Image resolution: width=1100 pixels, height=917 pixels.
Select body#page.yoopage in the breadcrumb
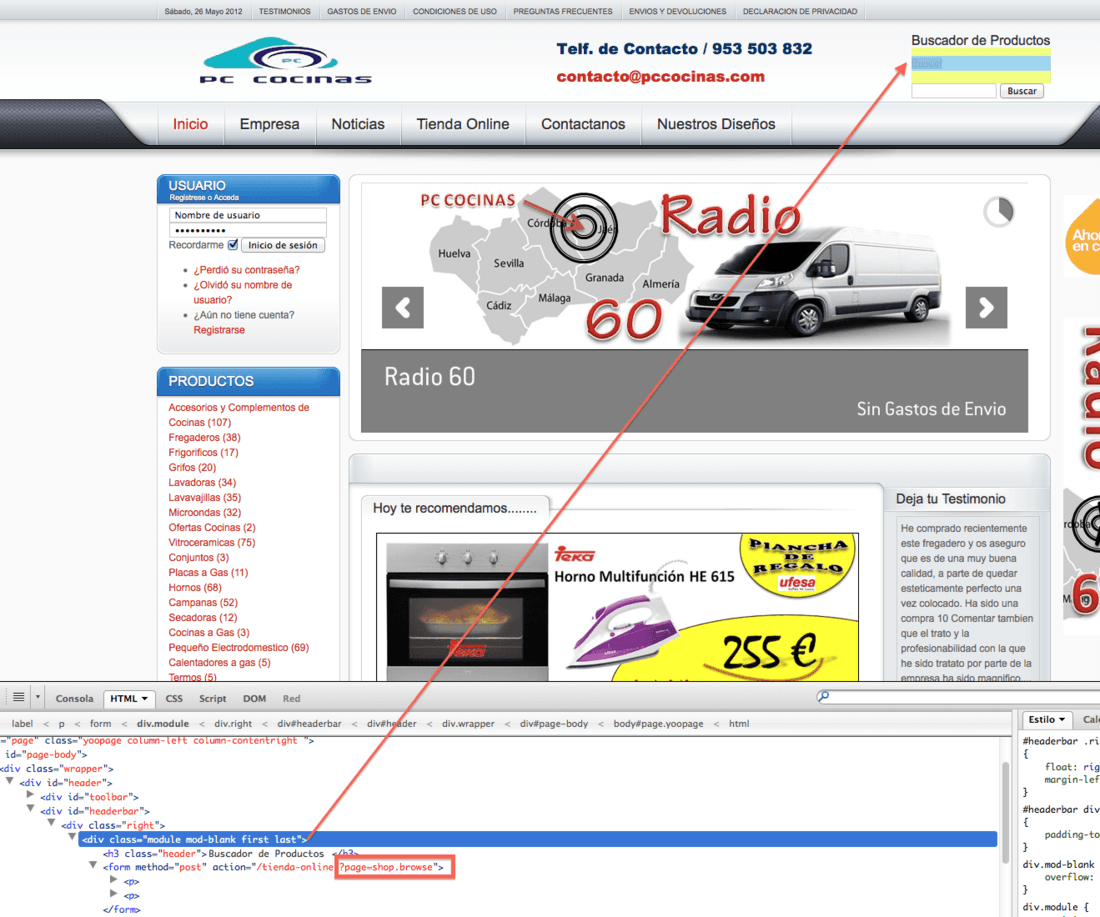[658, 724]
